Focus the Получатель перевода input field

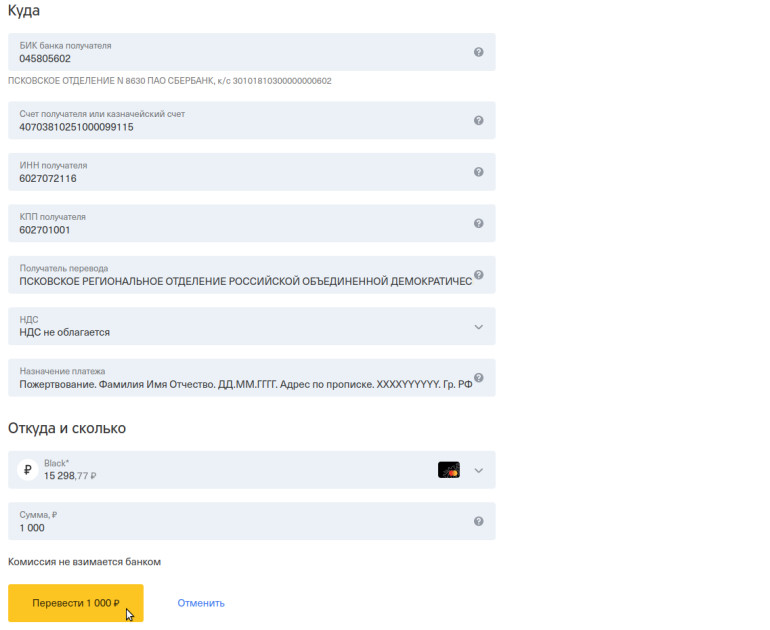[251, 274]
